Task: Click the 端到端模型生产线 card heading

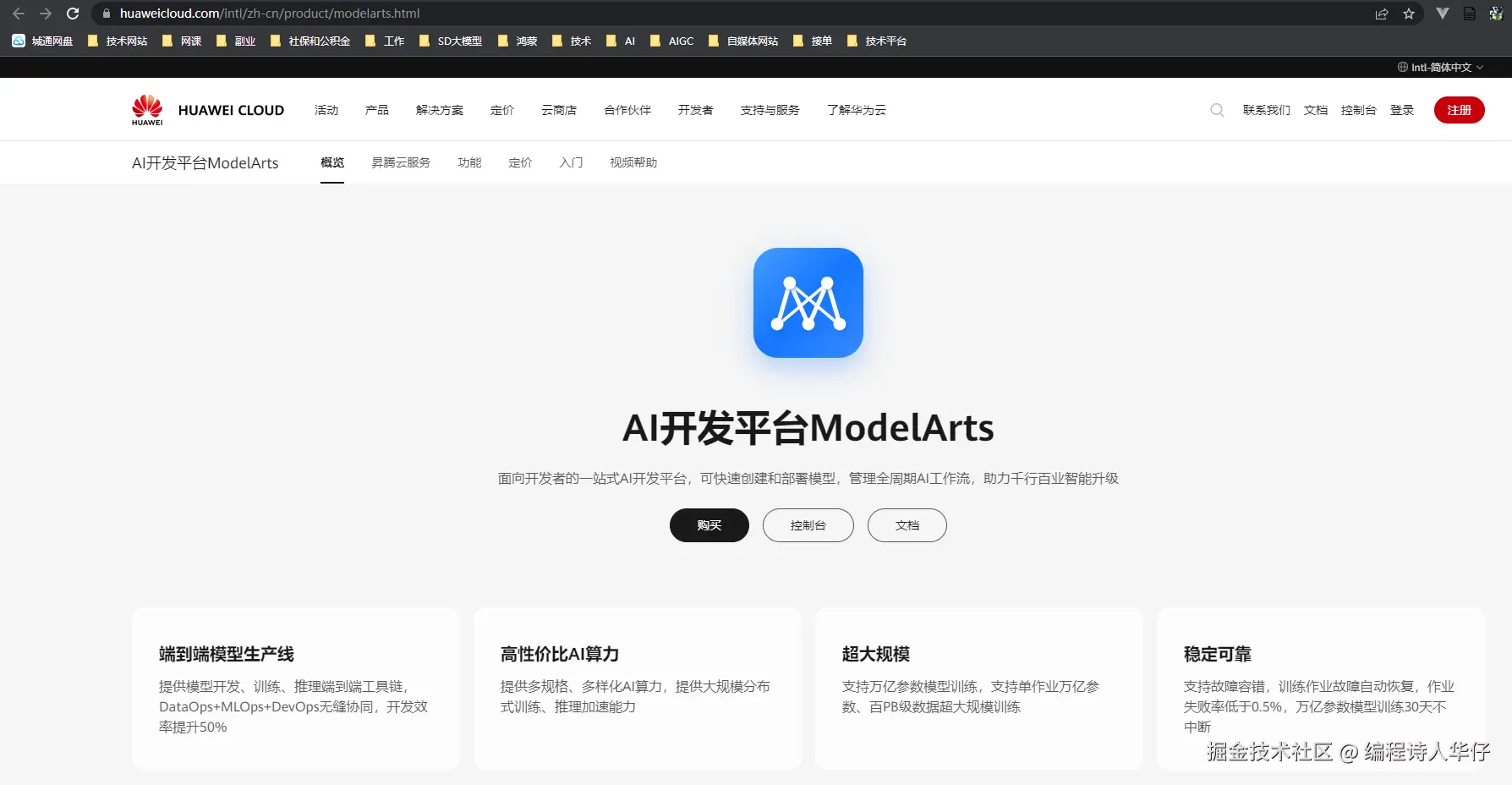Action: pos(227,654)
